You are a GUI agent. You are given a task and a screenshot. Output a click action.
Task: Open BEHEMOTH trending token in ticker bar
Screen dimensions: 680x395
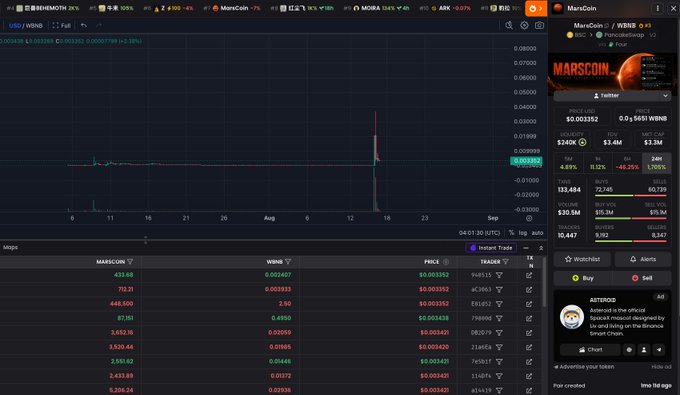tap(43, 8)
